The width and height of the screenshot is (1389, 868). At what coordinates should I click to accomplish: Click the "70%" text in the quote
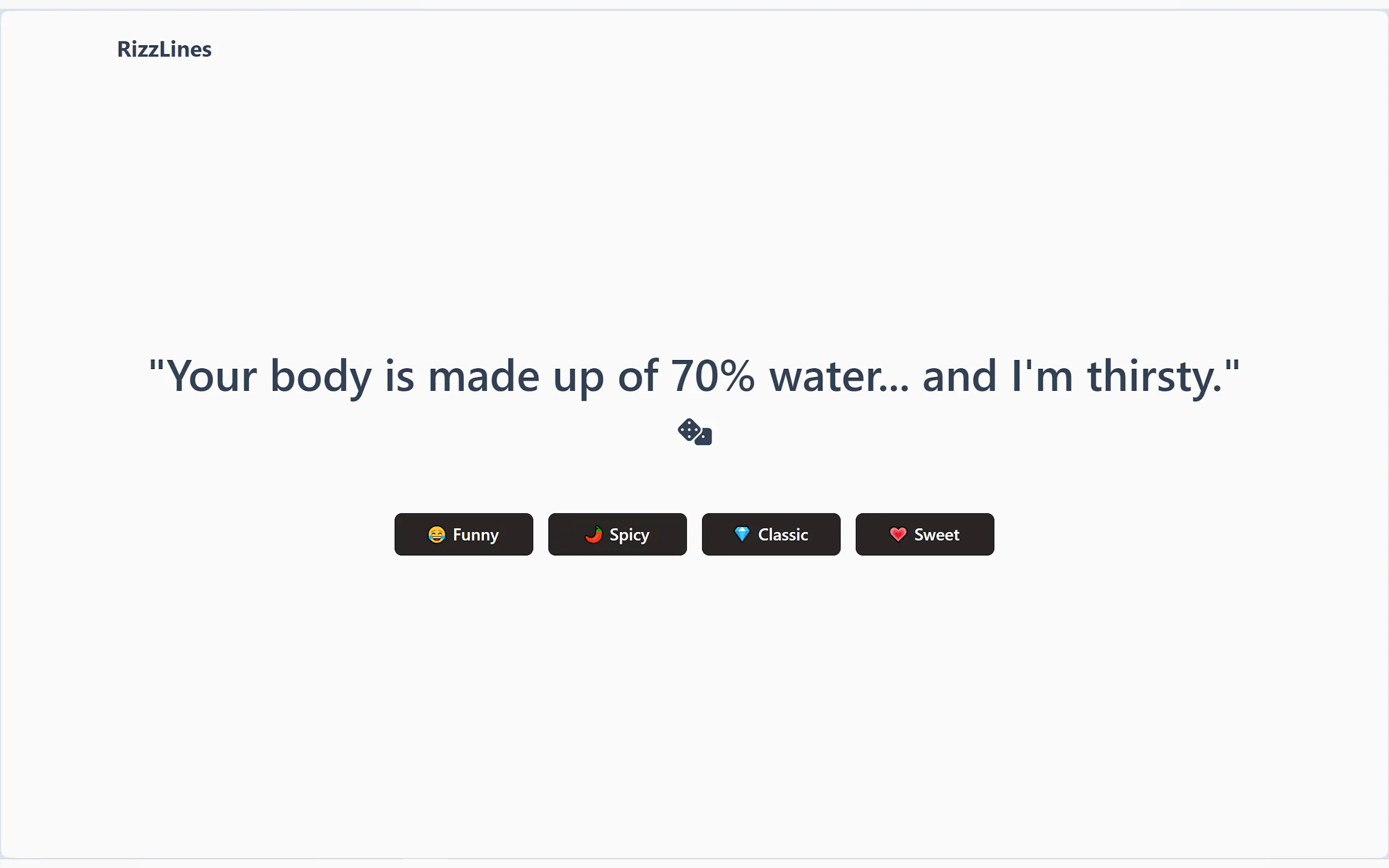click(x=712, y=376)
